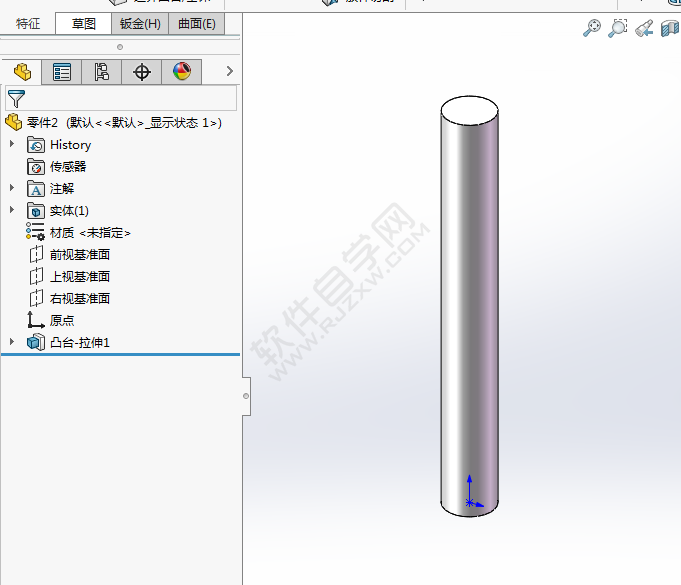Viewport: 681px width, 585px height.
Task: Select the 原点 origin item
Action: tap(62, 321)
